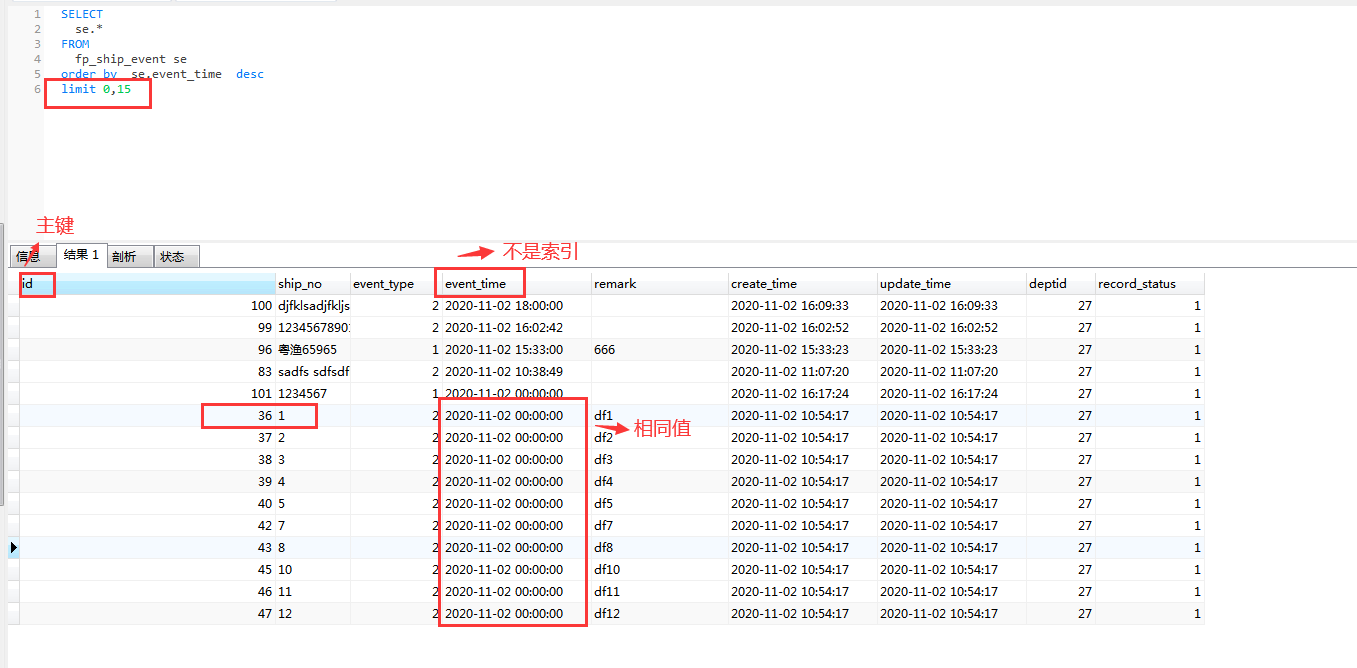Viewport: 1357px width, 668px height.
Task: Click event_type cell in row id 96
Action: pos(396,350)
